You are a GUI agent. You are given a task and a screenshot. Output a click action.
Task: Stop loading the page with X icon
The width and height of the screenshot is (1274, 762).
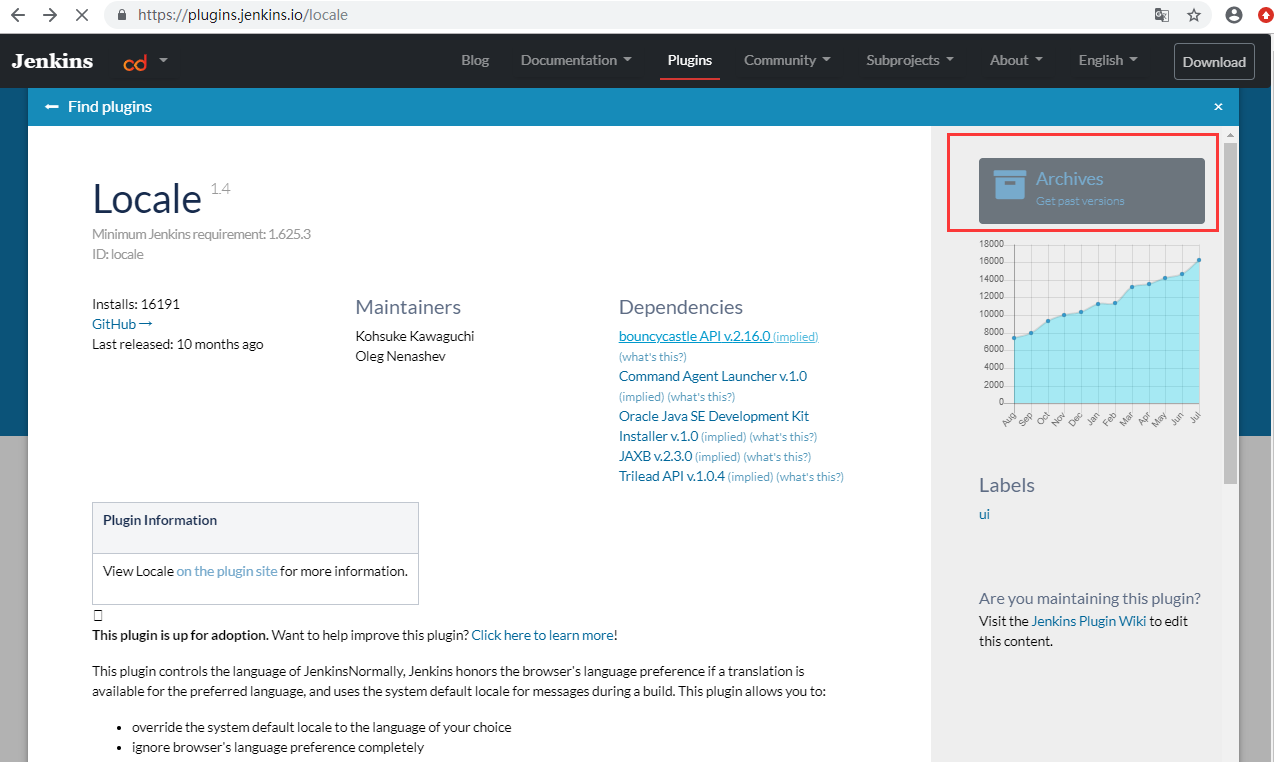(x=83, y=15)
